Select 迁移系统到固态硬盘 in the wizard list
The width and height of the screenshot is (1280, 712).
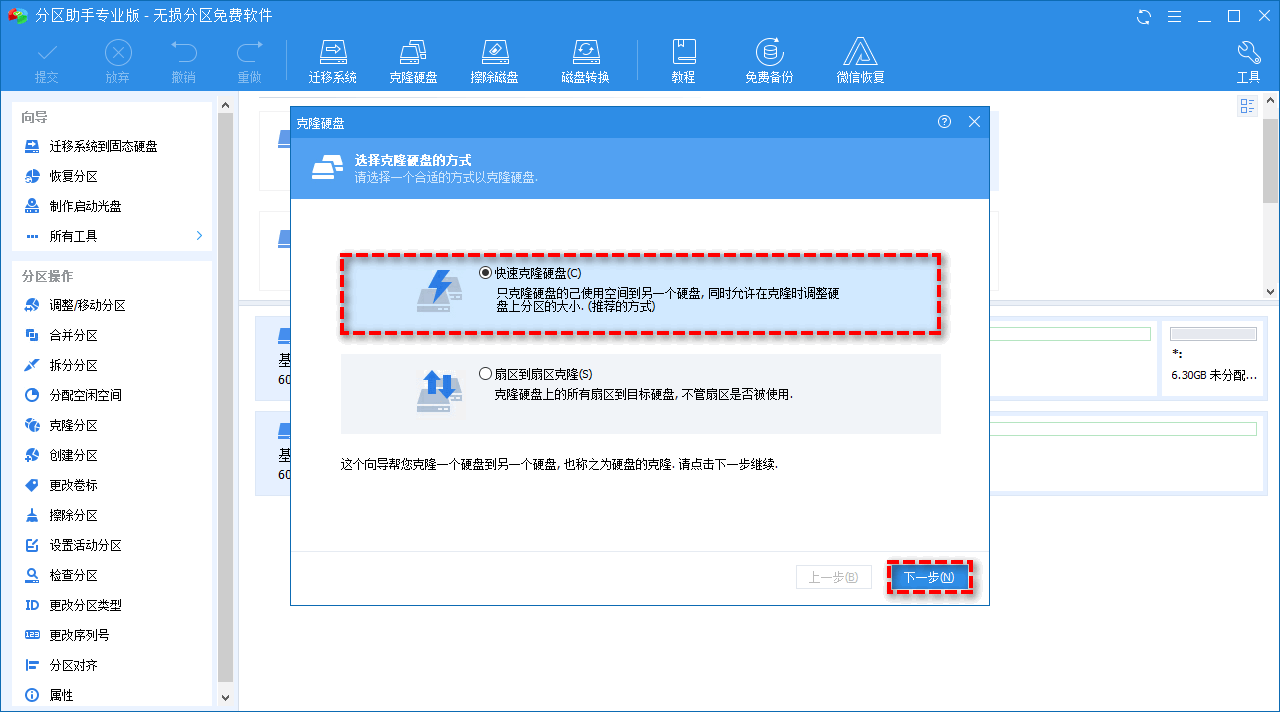pyautogui.click(x=103, y=146)
